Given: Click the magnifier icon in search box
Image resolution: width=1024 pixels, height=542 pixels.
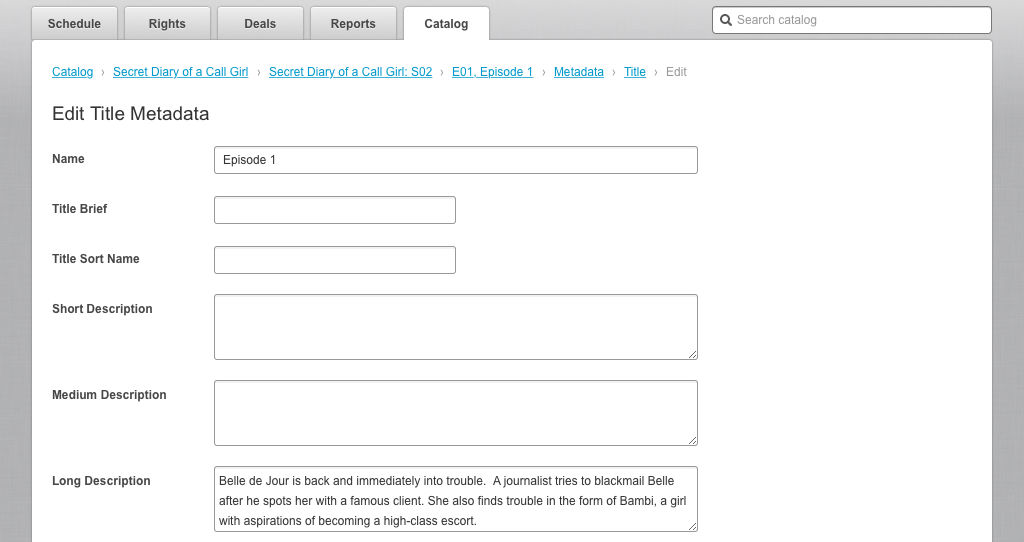Looking at the screenshot, I should (x=726, y=20).
